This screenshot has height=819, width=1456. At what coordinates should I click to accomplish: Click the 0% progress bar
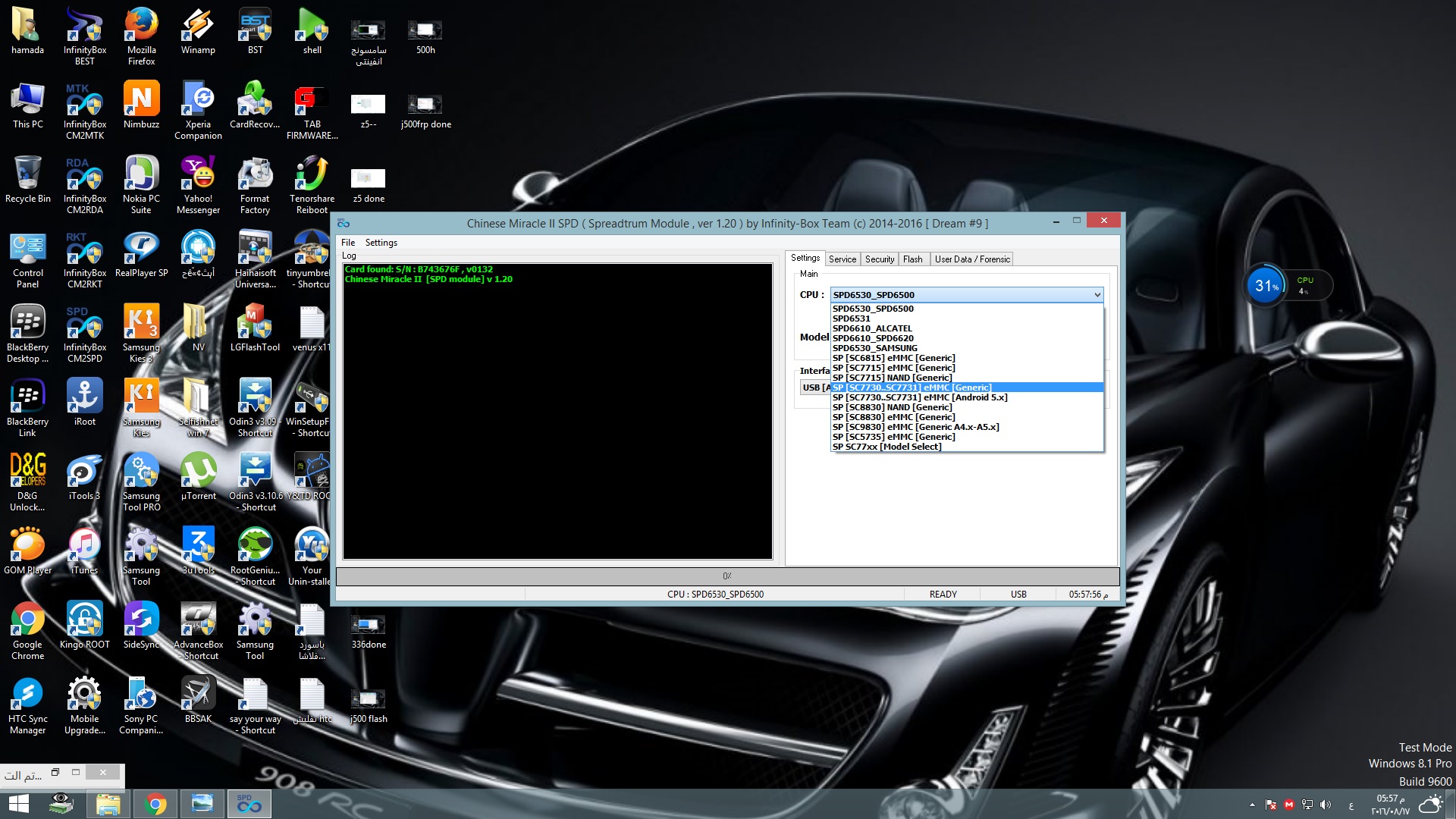point(727,576)
